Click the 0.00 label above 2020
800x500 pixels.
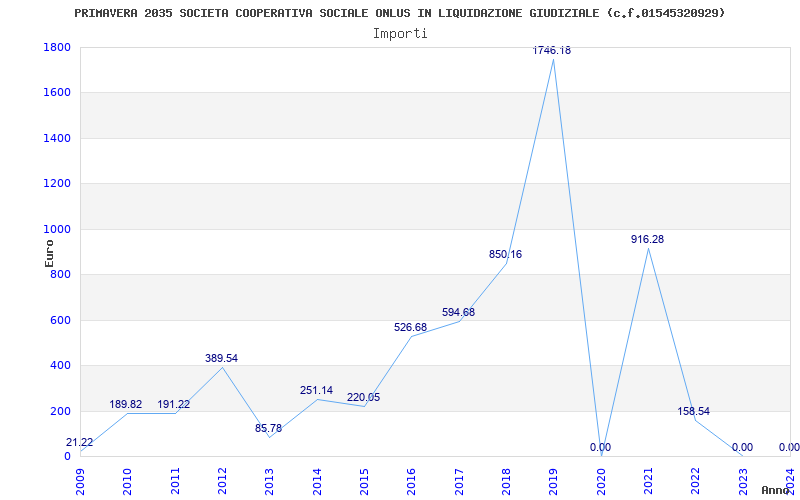coord(601,447)
